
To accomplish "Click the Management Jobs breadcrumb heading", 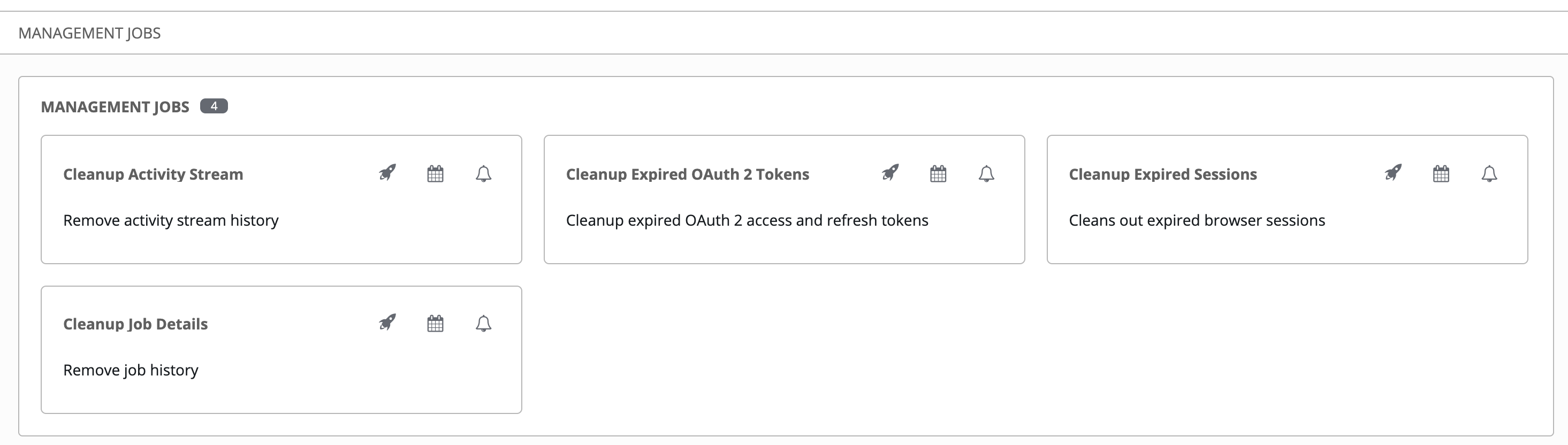I will 89,33.
